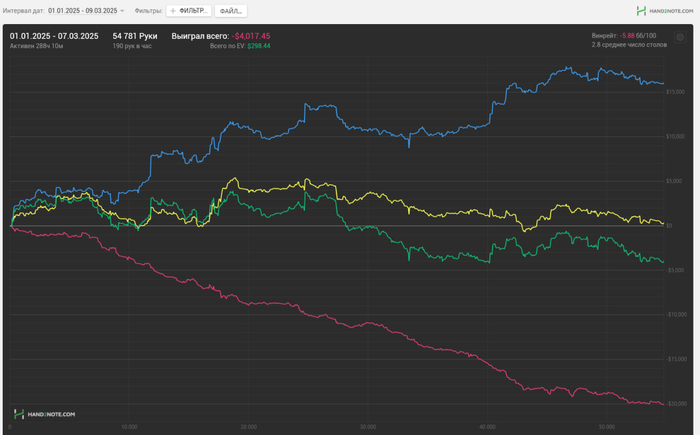
Task: Click the average tables count text
Action: pyautogui.click(x=629, y=45)
